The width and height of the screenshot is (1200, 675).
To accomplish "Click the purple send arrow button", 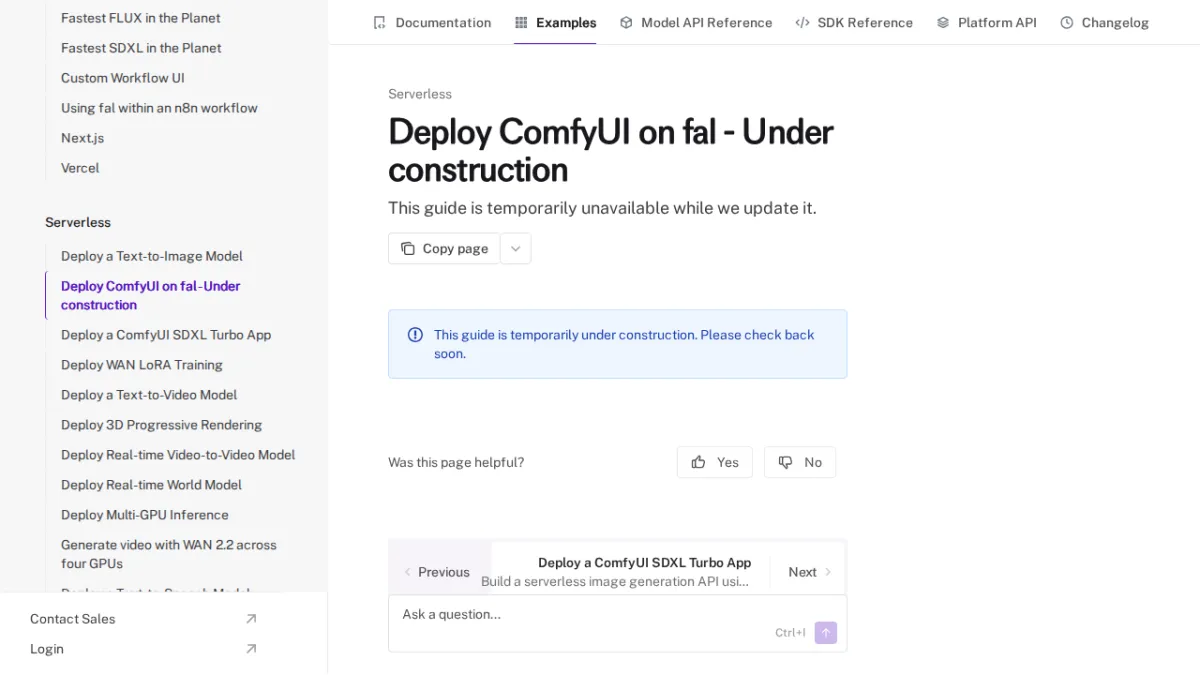I will 826,633.
